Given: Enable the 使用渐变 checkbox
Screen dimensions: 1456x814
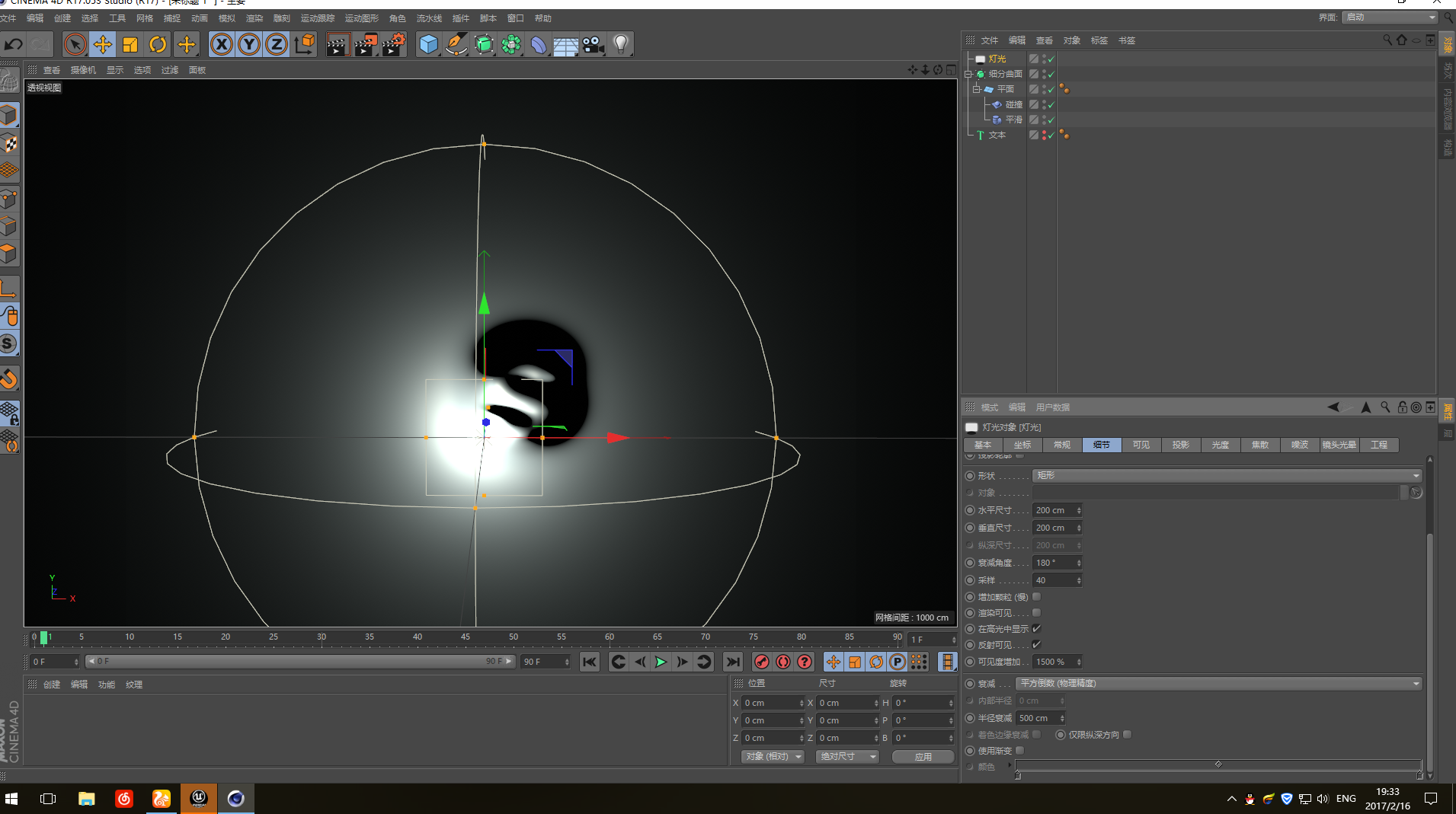Looking at the screenshot, I should (1019, 751).
